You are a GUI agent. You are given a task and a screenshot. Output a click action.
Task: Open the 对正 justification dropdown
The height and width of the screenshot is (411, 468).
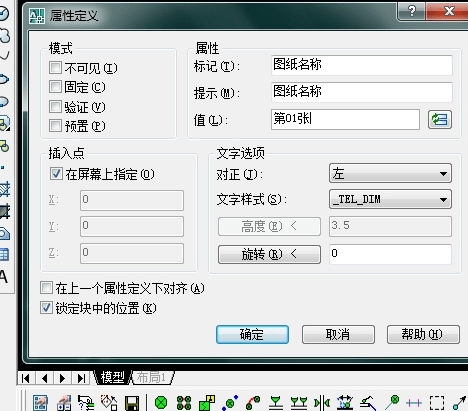pyautogui.click(x=390, y=173)
